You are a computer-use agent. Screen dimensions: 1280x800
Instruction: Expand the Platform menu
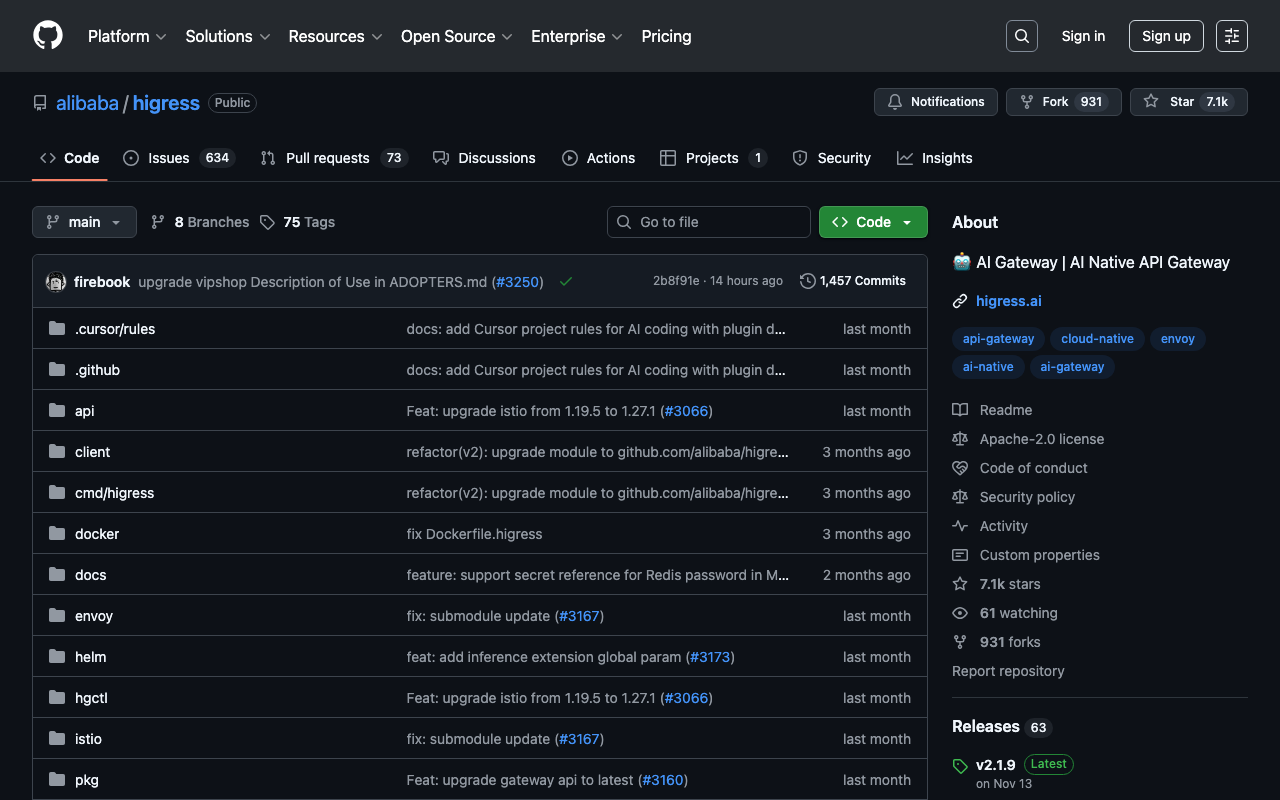coord(127,36)
